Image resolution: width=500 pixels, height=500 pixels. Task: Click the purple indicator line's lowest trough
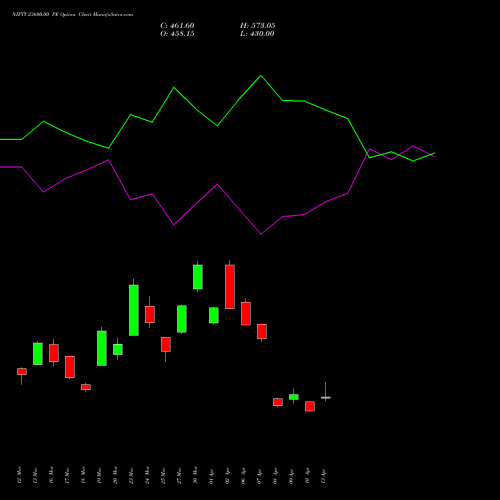point(261,234)
